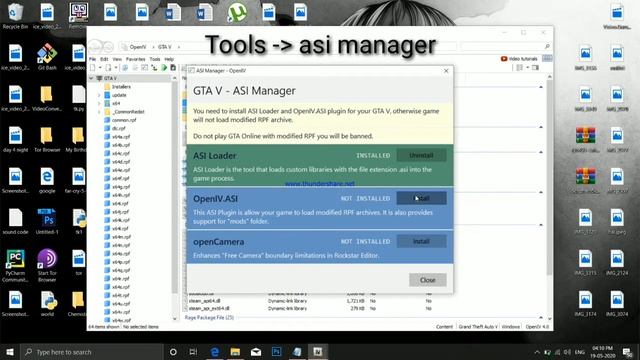640x360 pixels.
Task: Click the Video tutorials link
Action: (519, 59)
